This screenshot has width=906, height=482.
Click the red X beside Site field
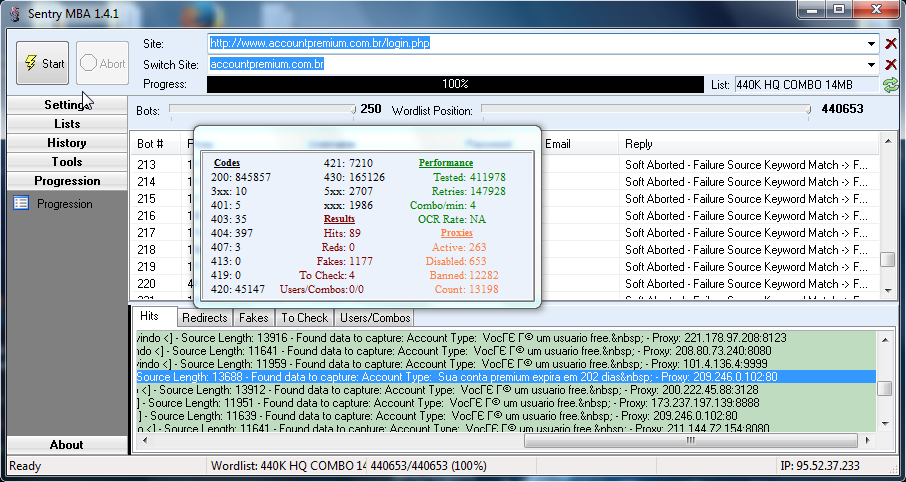(x=891, y=43)
